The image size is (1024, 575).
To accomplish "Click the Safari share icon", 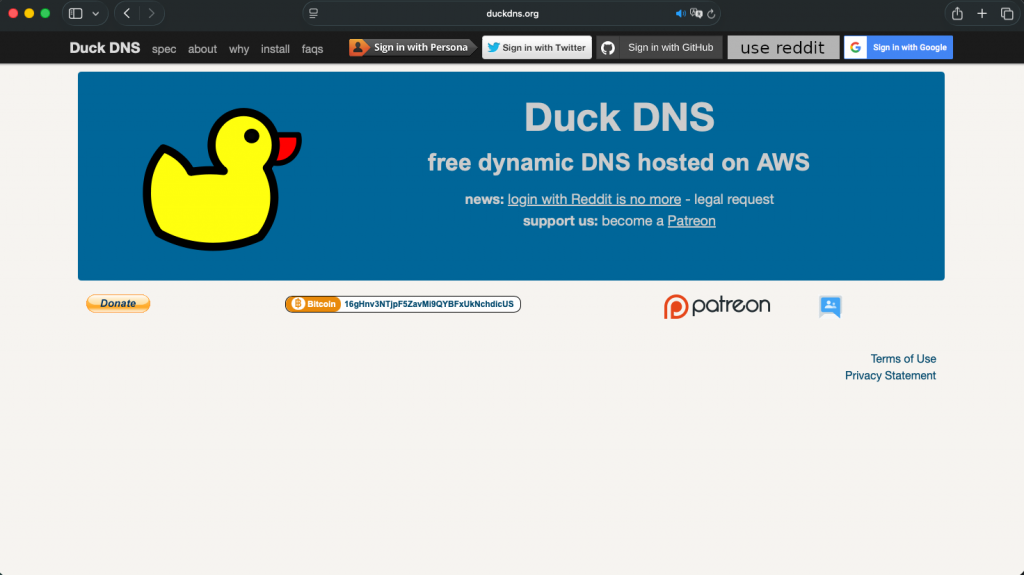I will pyautogui.click(x=957, y=14).
